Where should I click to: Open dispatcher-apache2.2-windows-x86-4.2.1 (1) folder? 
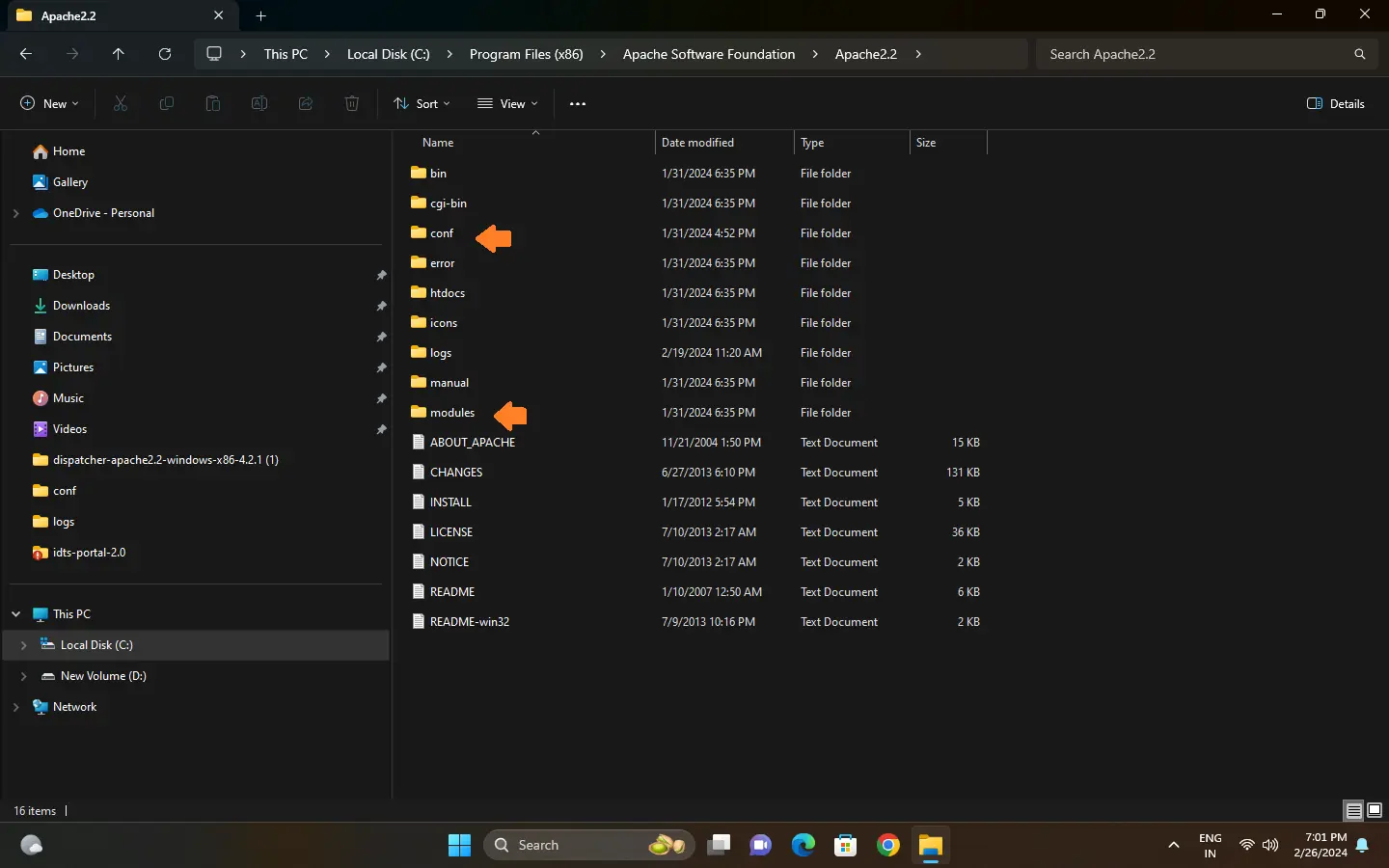[165, 460]
